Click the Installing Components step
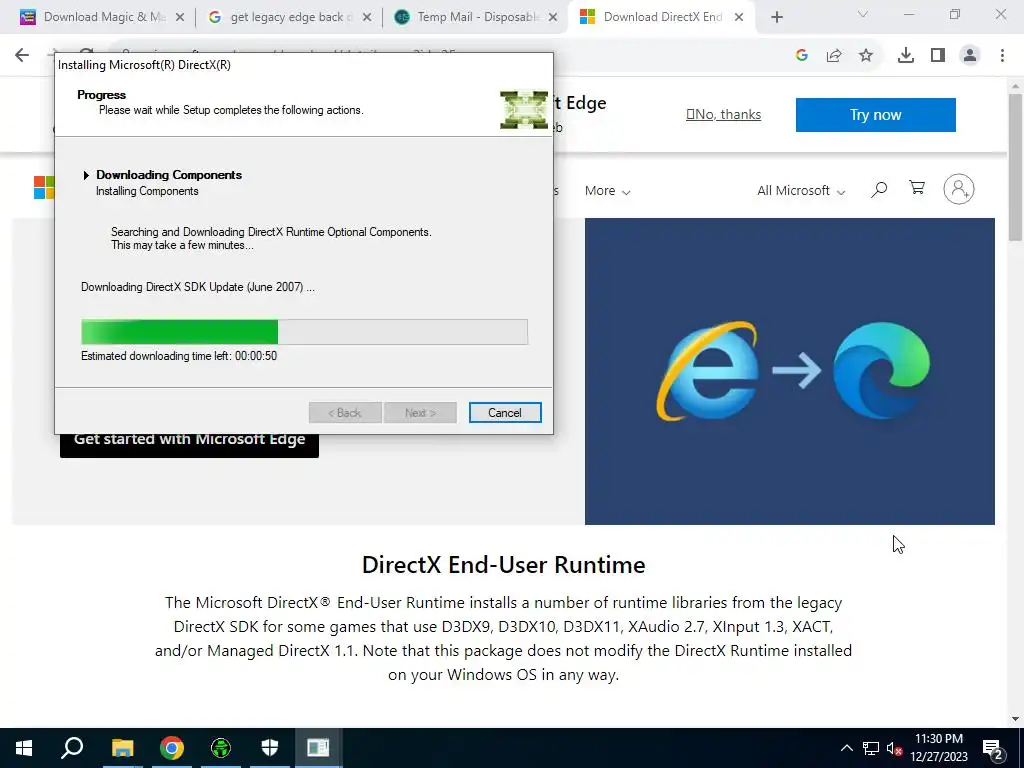This screenshot has width=1024, height=768. click(x=147, y=191)
